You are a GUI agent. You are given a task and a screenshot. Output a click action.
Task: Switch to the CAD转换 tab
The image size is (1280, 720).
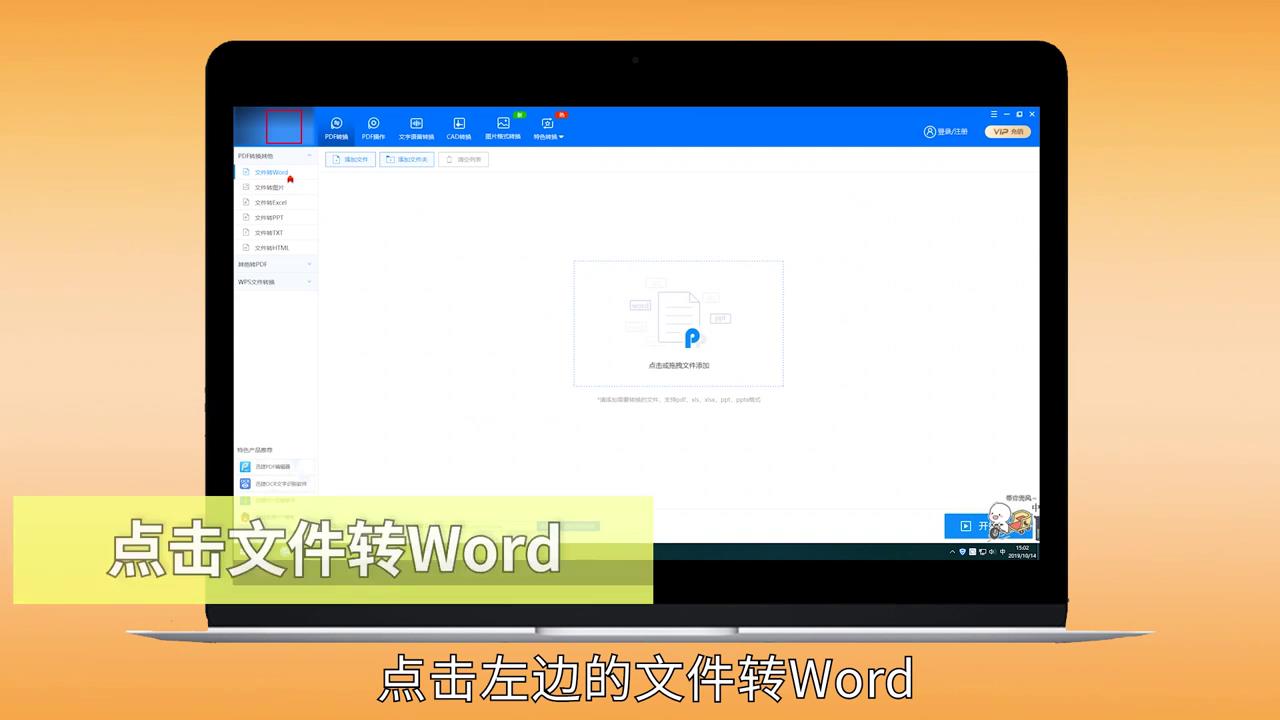pyautogui.click(x=459, y=128)
